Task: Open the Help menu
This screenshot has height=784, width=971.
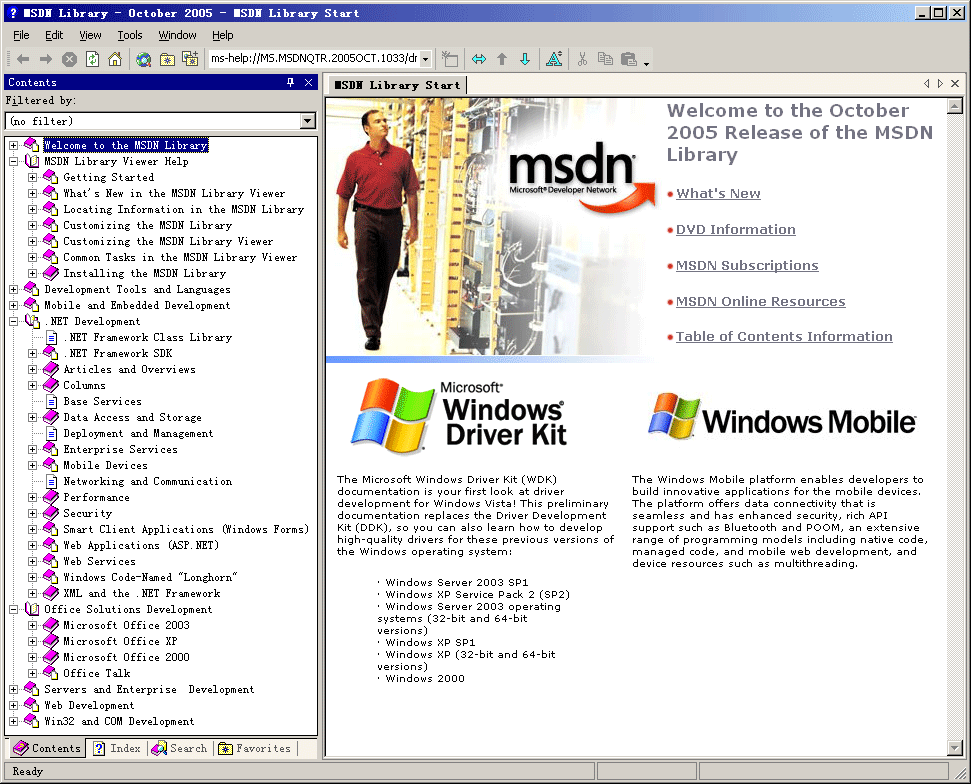Action: (222, 35)
